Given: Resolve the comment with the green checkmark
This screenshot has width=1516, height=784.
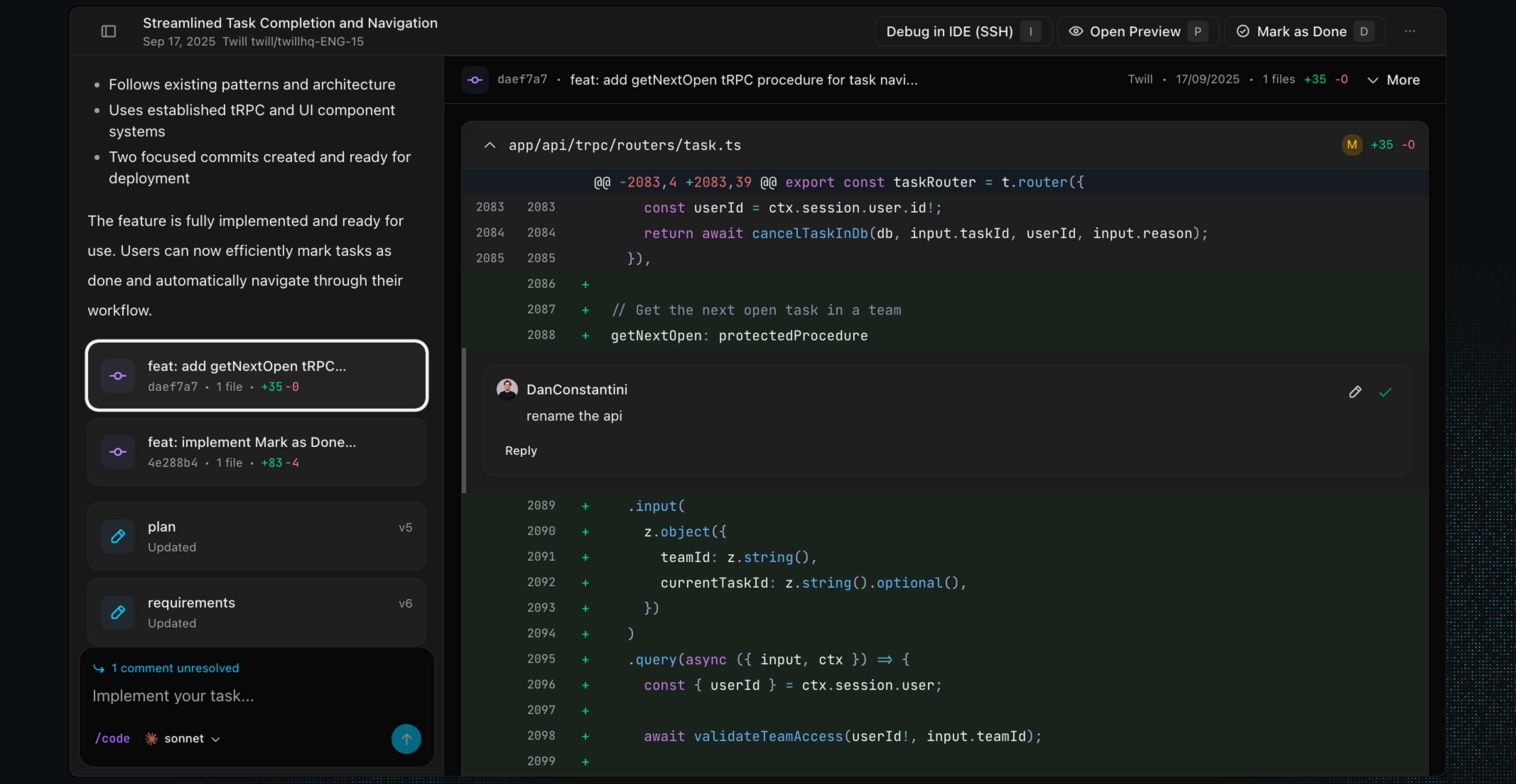Looking at the screenshot, I should point(1385,392).
